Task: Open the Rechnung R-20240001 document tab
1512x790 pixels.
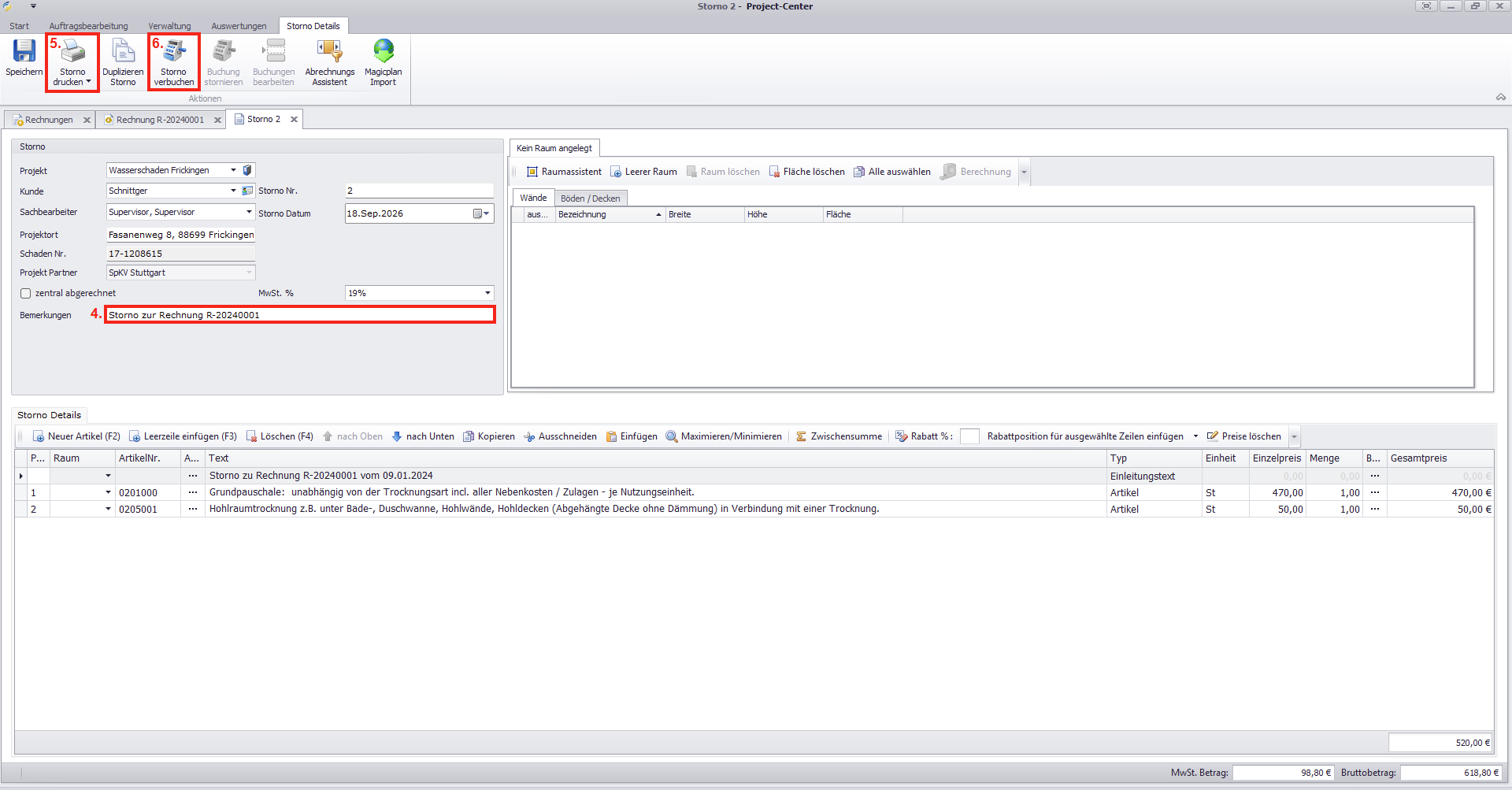Action: coord(160,120)
